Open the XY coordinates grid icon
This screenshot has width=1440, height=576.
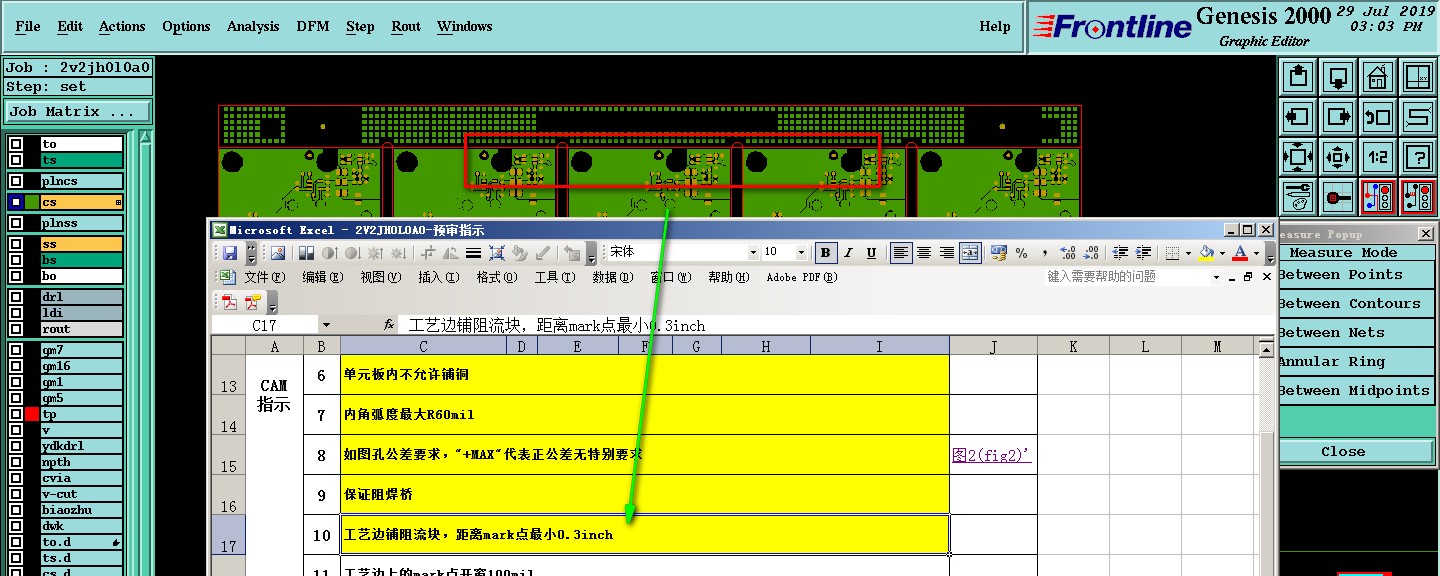tap(1418, 76)
